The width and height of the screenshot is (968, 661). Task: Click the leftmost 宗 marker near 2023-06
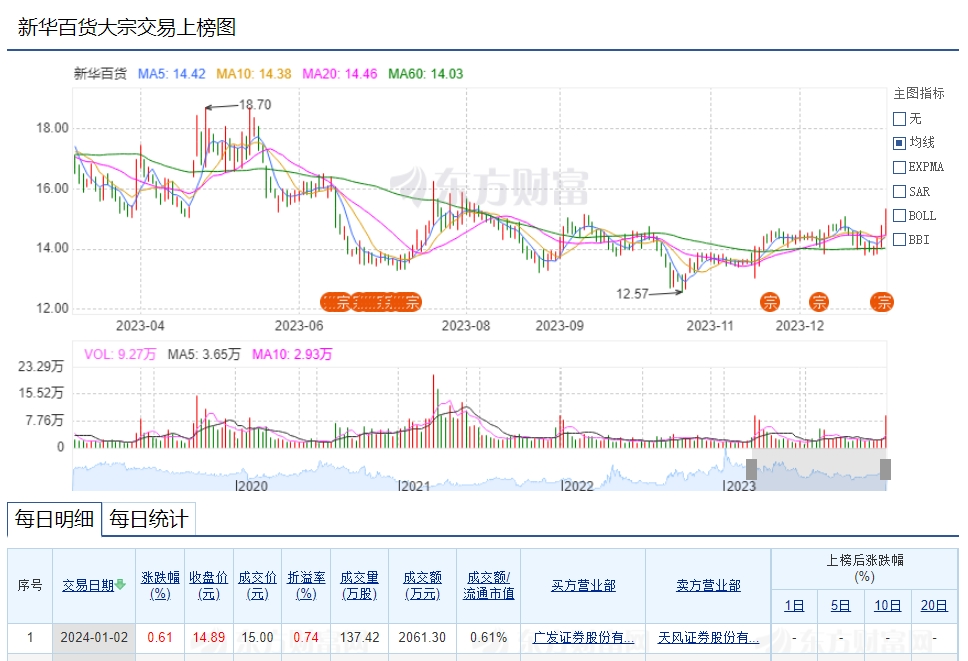[x=334, y=302]
